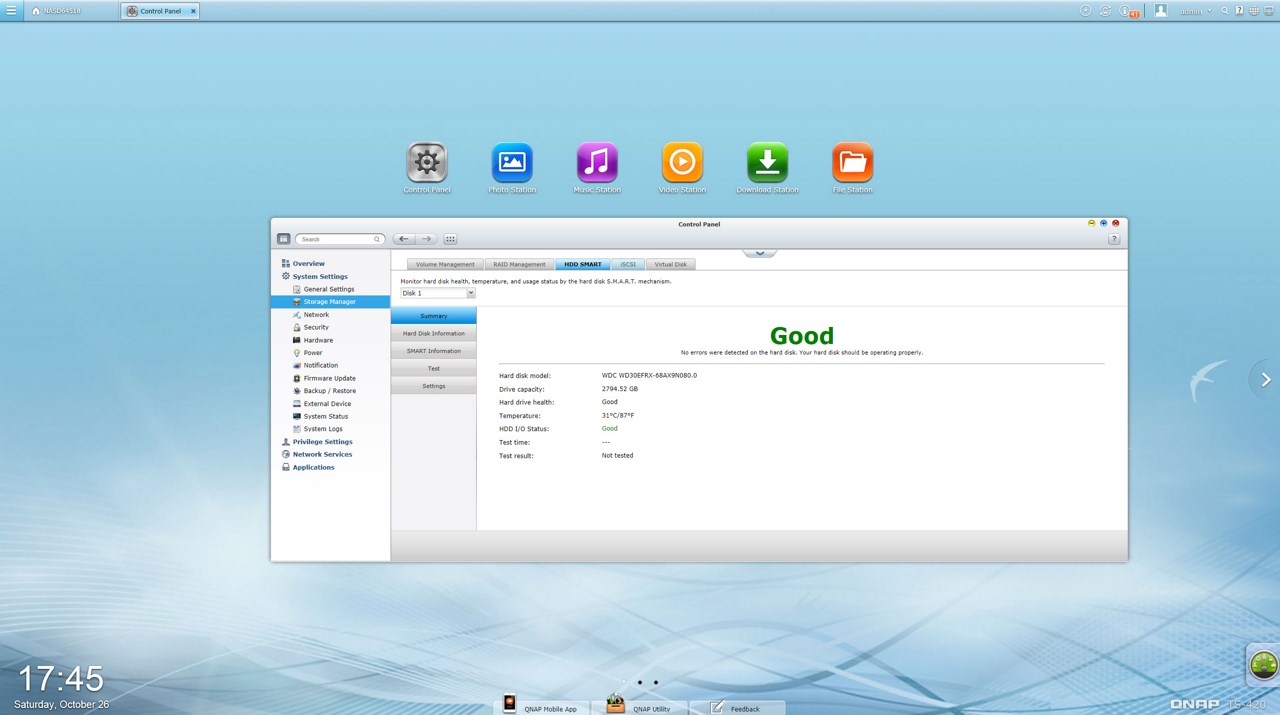The height and width of the screenshot is (715, 1280).
Task: Select the Summary side tab
Action: point(434,316)
